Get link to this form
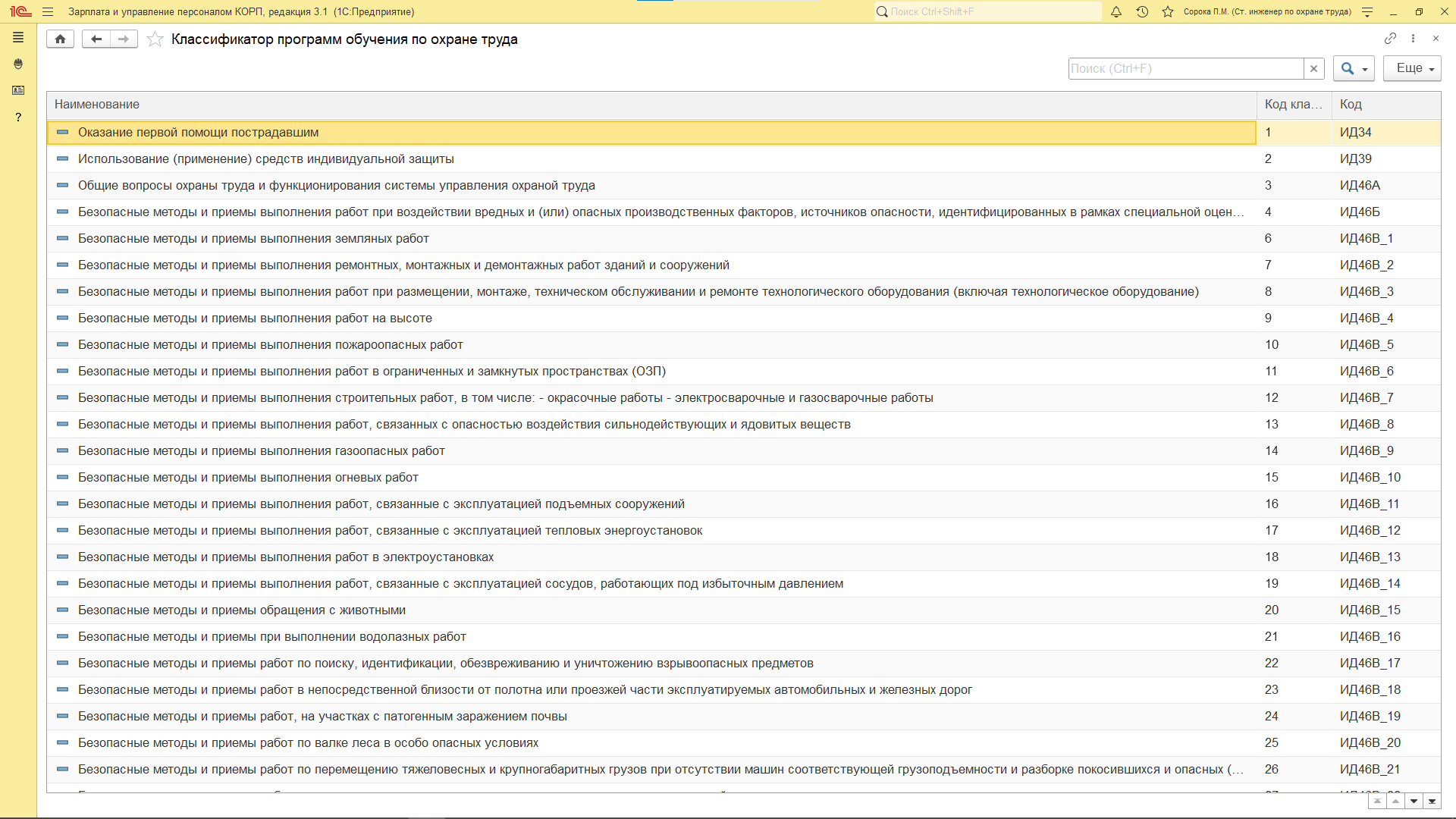 click(1389, 39)
